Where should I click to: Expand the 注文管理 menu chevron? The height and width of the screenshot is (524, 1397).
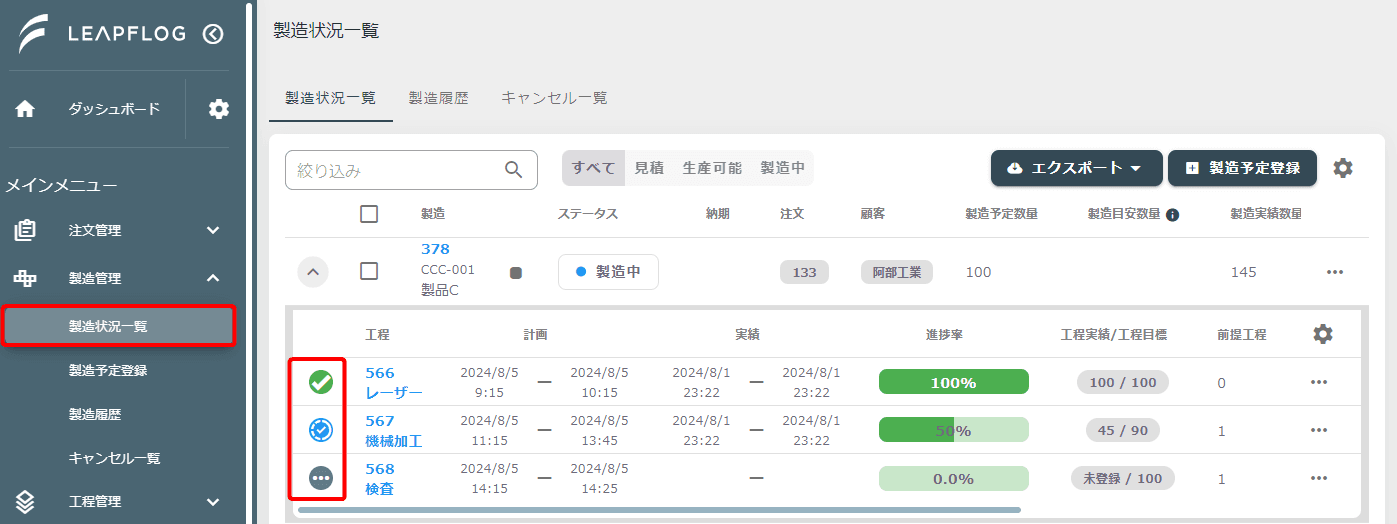pos(213,231)
